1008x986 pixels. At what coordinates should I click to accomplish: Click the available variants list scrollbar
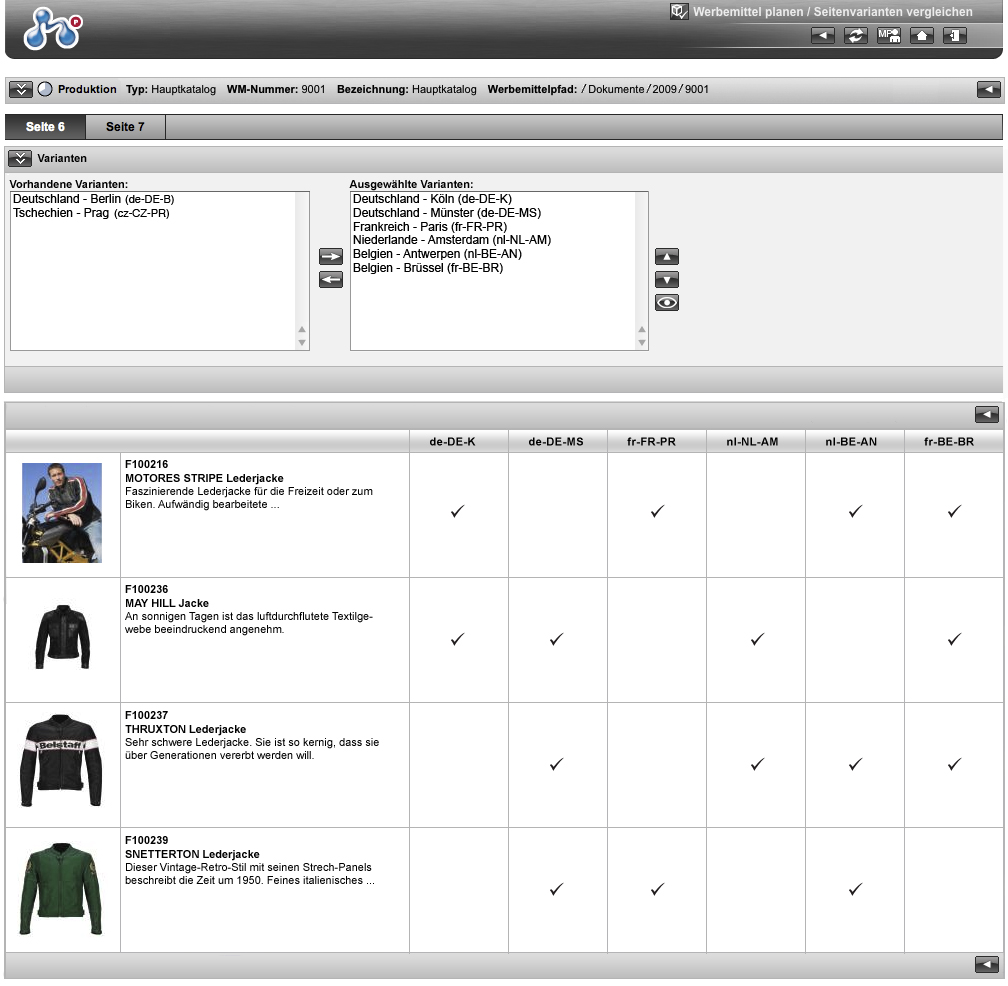[x=302, y=271]
